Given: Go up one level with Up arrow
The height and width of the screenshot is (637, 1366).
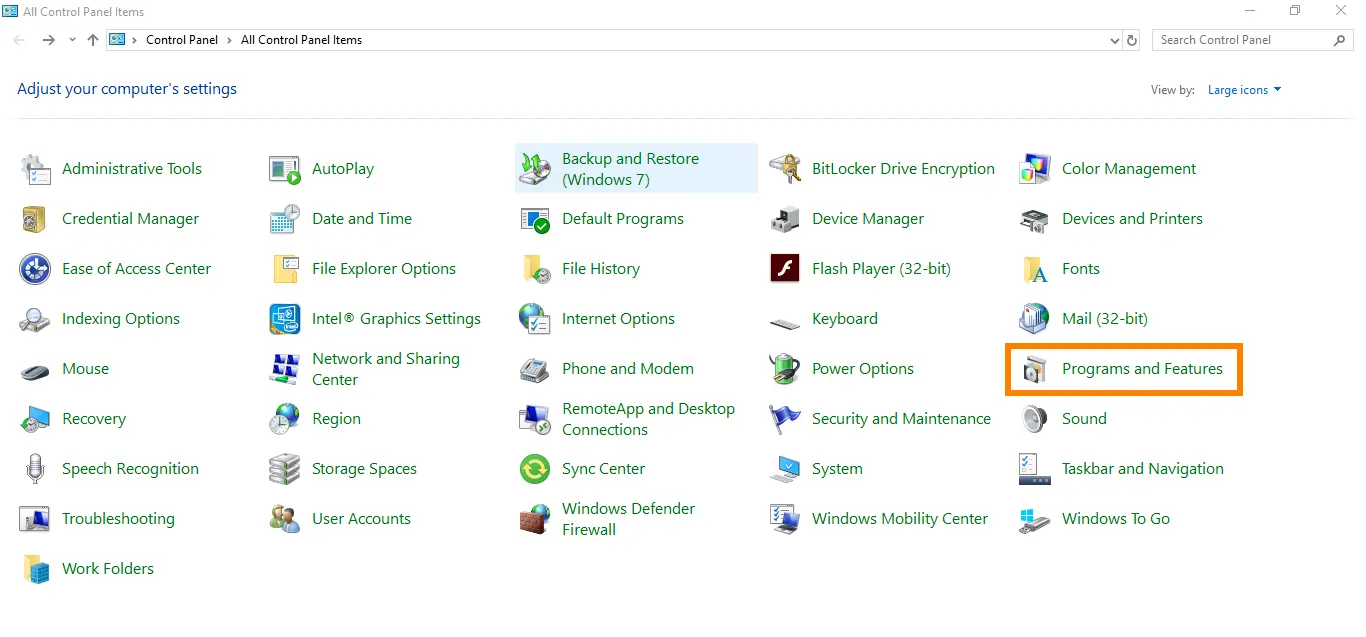Looking at the screenshot, I should (93, 40).
